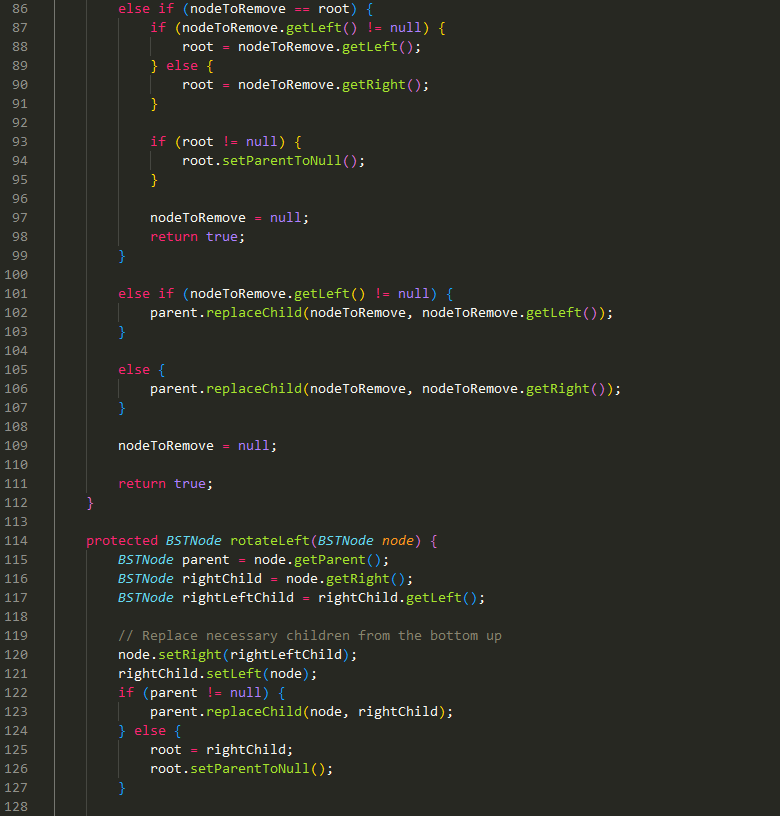Click the closing brace on line 95
Screen dimensions: 780x816
point(154,180)
